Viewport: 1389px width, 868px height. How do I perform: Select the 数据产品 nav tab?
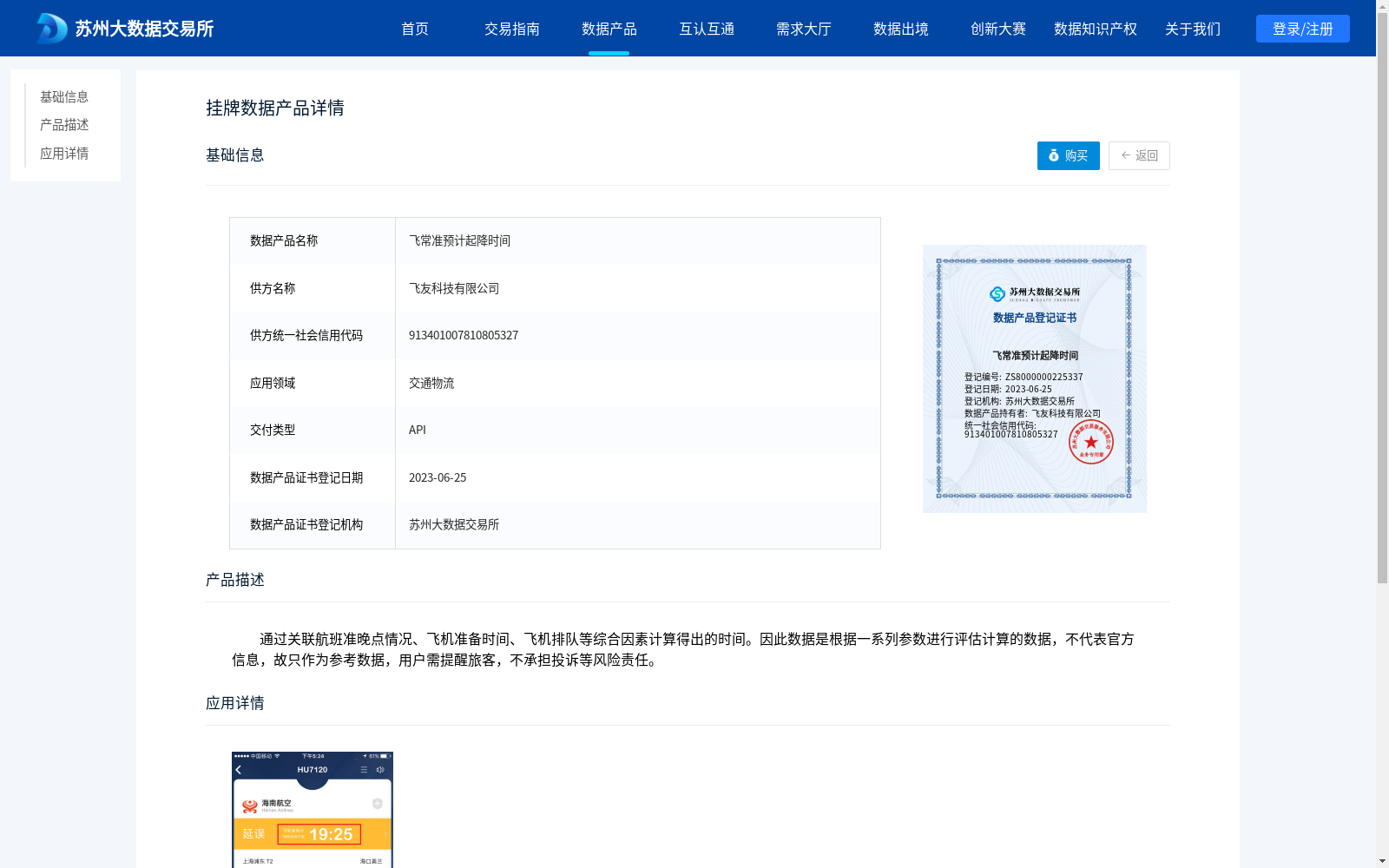tap(609, 29)
